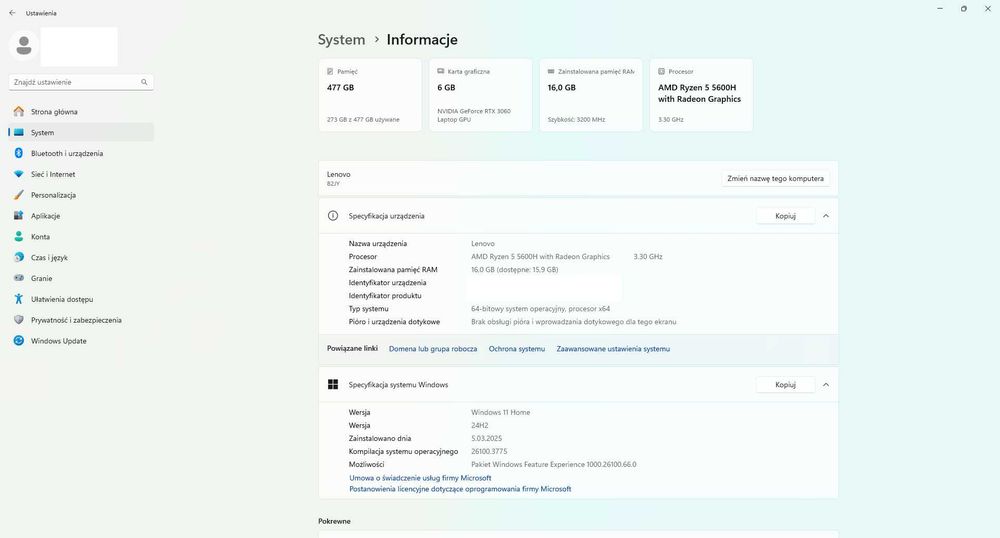Collapse the Specyfikacja urządzenia section chevron
Screen dimensions: 1000x538
tap(826, 216)
